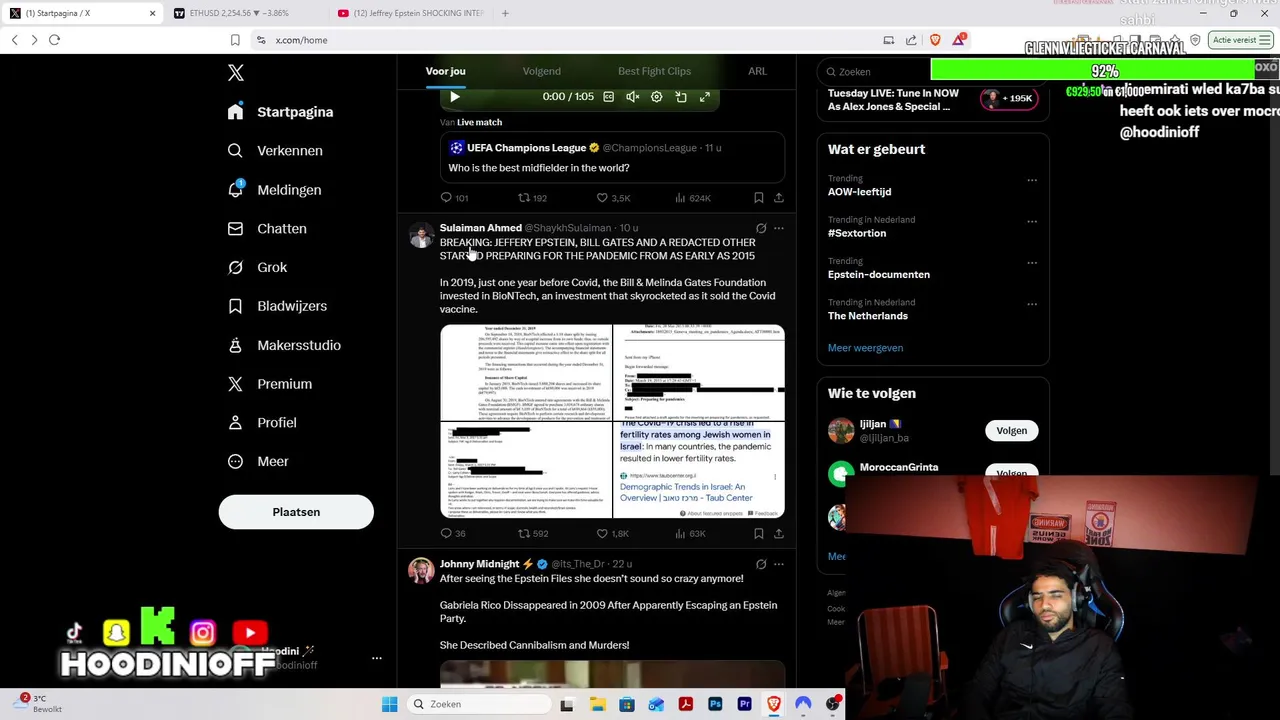Open the quoted UEFA Champions League post

(x=612, y=158)
